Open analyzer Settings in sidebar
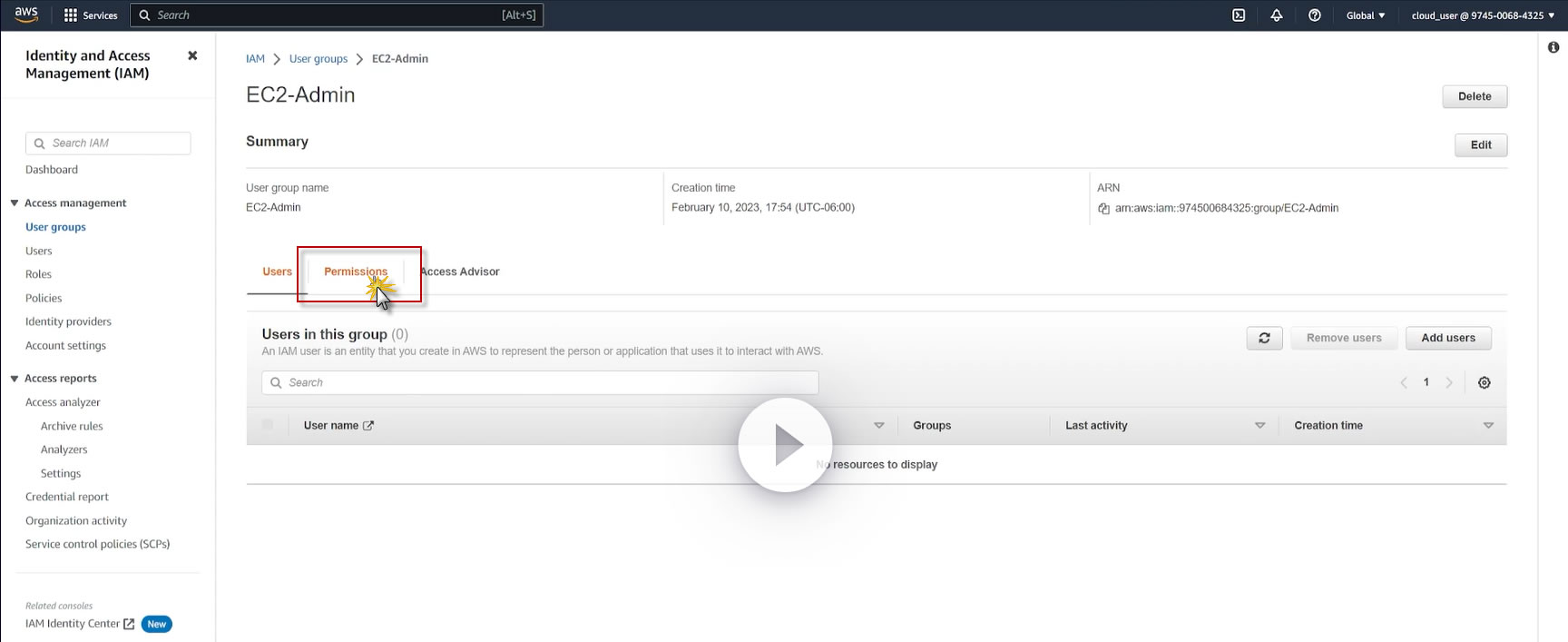Viewport: 1568px width, 642px height. (61, 473)
